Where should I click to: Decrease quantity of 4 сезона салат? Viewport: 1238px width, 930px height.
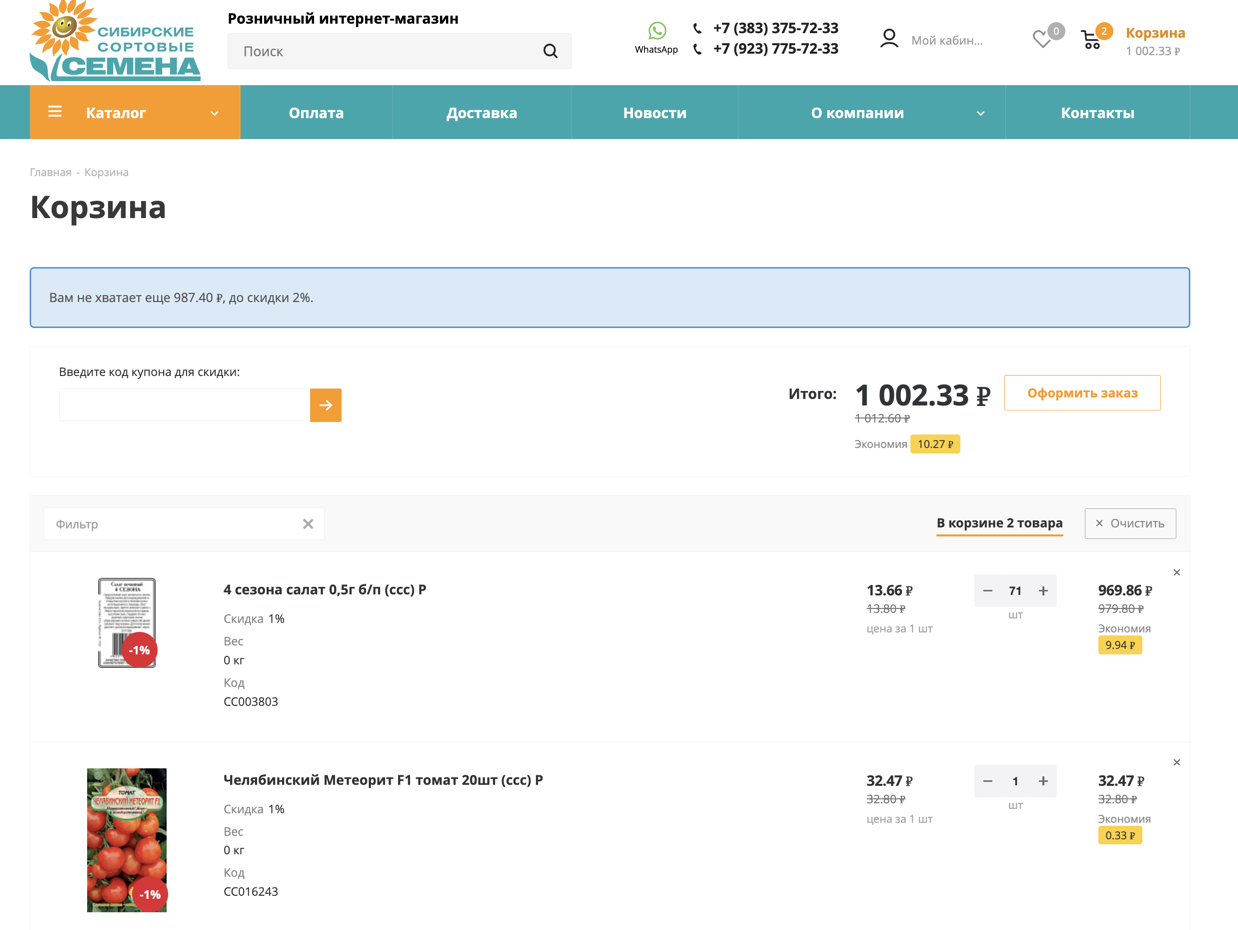[x=988, y=591]
